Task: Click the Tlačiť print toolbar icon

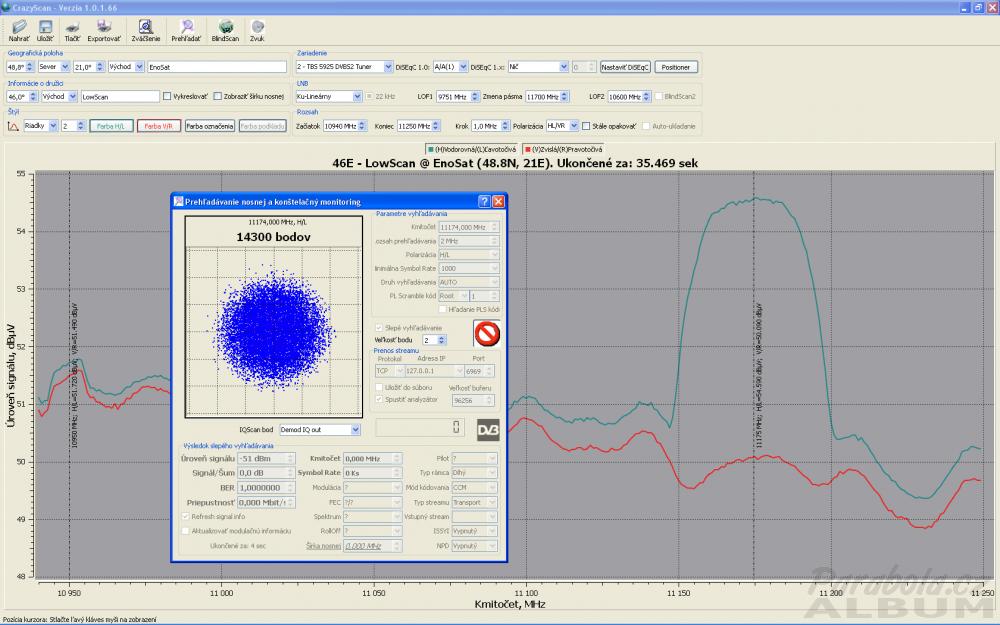Action: pos(72,30)
